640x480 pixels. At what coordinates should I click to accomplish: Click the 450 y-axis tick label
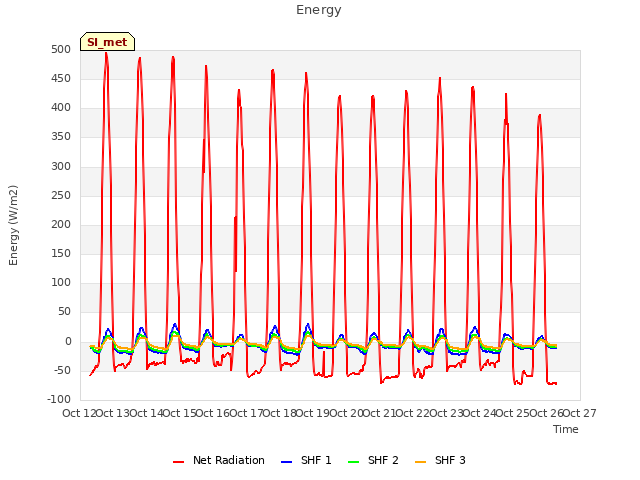click(x=61, y=78)
